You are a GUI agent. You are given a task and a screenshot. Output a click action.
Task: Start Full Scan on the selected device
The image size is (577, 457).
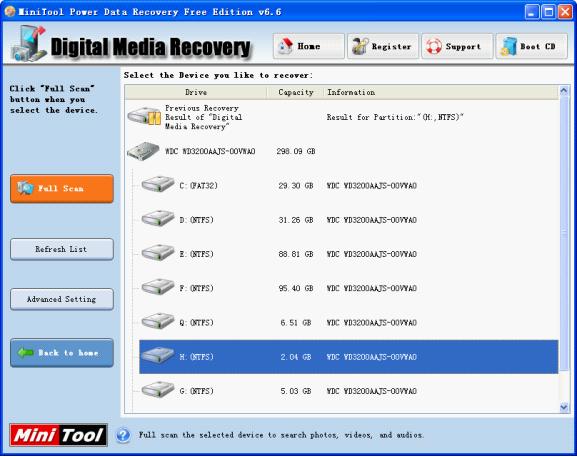click(62, 189)
